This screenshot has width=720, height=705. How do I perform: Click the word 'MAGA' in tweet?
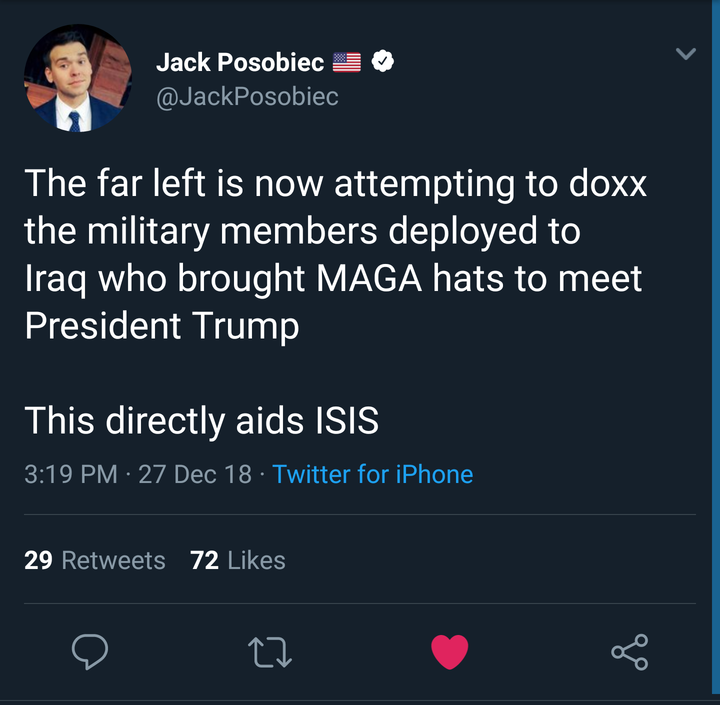tap(369, 278)
